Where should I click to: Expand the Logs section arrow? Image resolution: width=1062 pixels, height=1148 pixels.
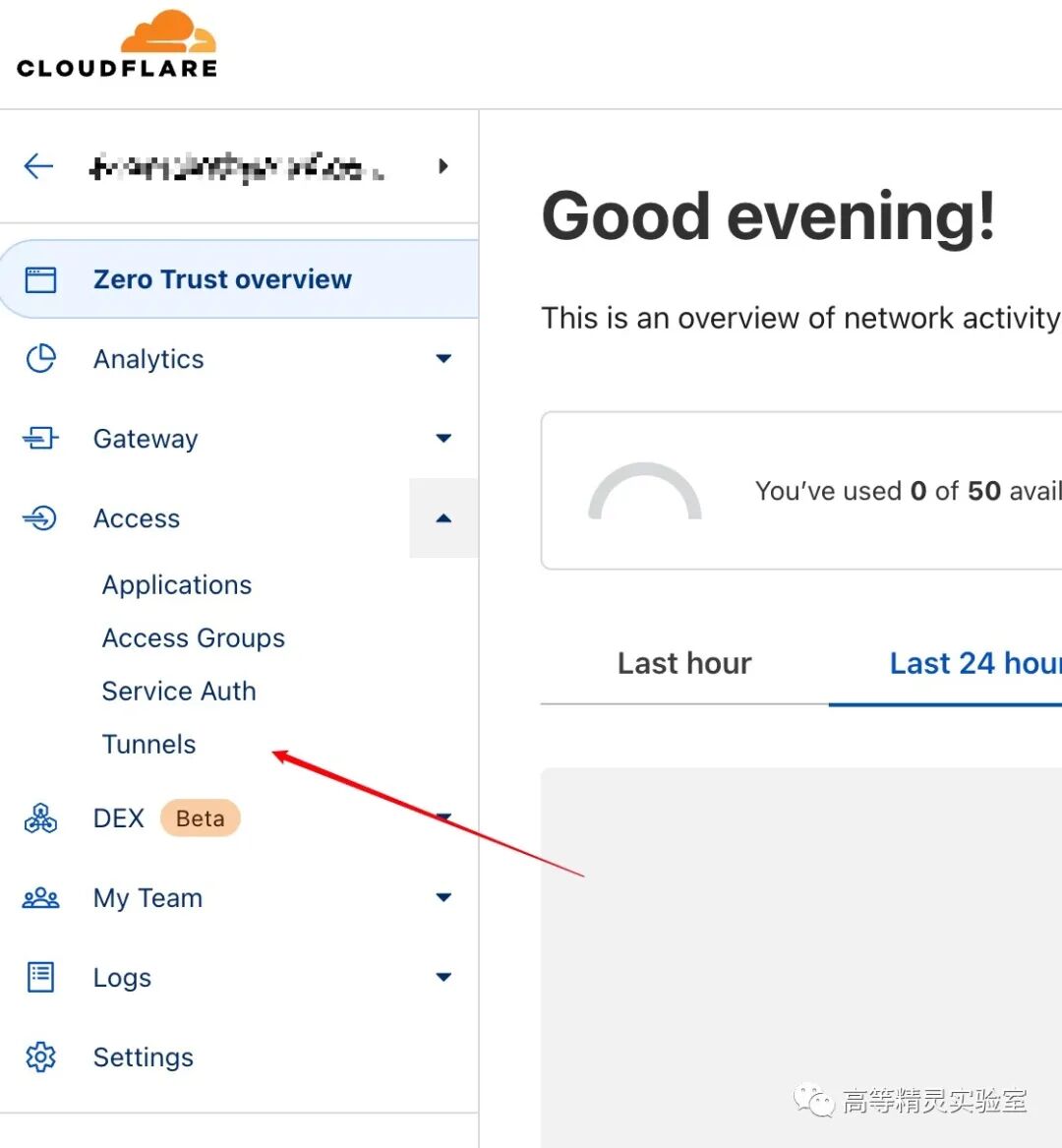point(443,977)
